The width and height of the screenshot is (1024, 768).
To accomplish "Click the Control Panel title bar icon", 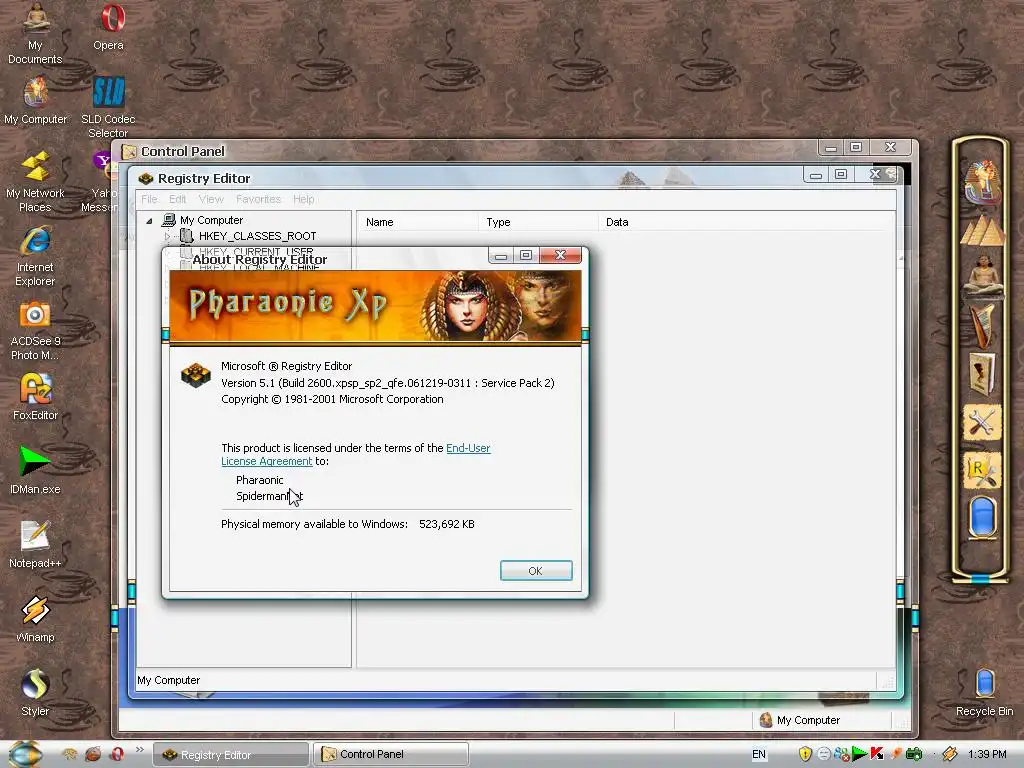I will coord(129,152).
